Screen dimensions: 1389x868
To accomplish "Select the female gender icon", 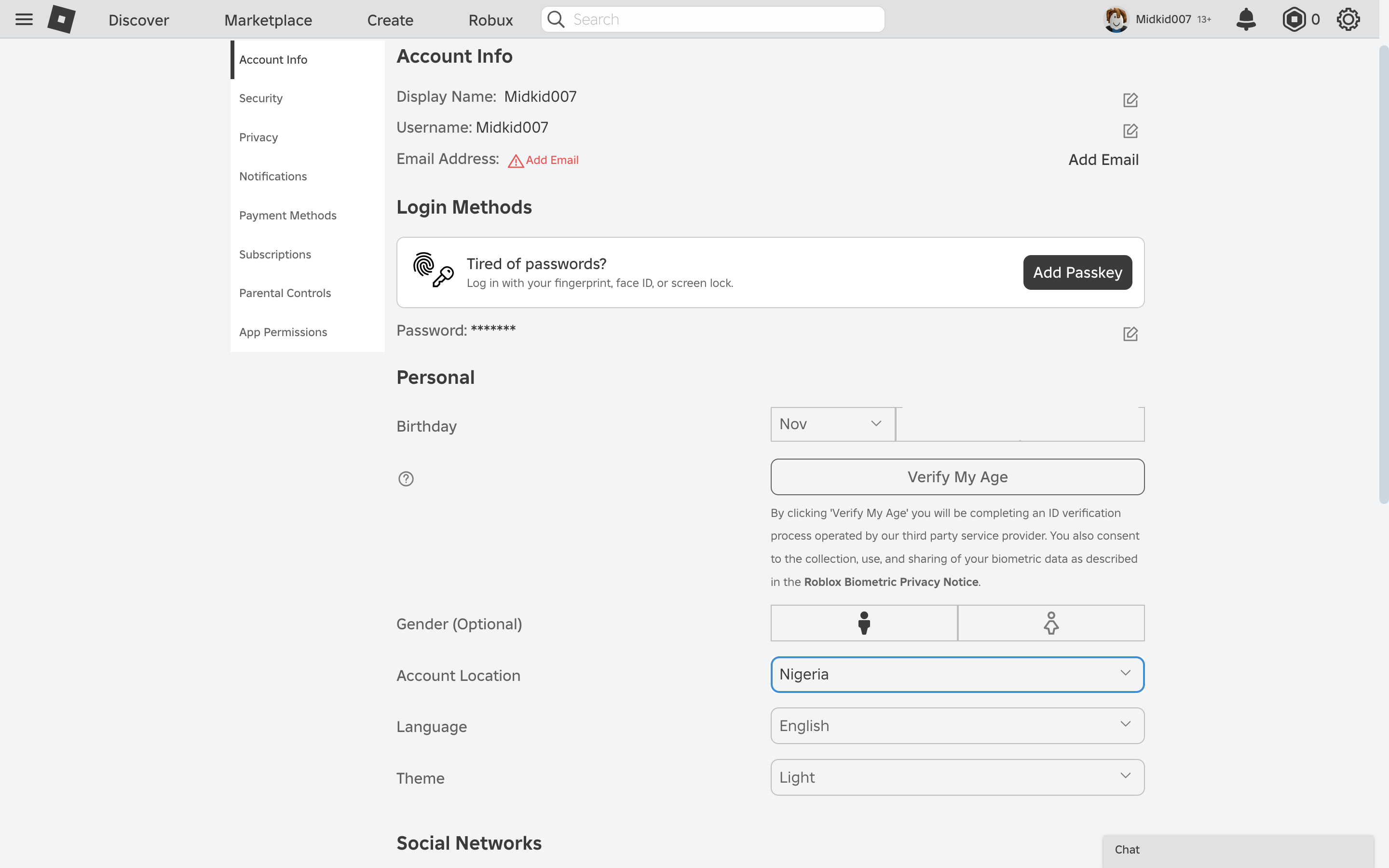I will pos(1050,622).
